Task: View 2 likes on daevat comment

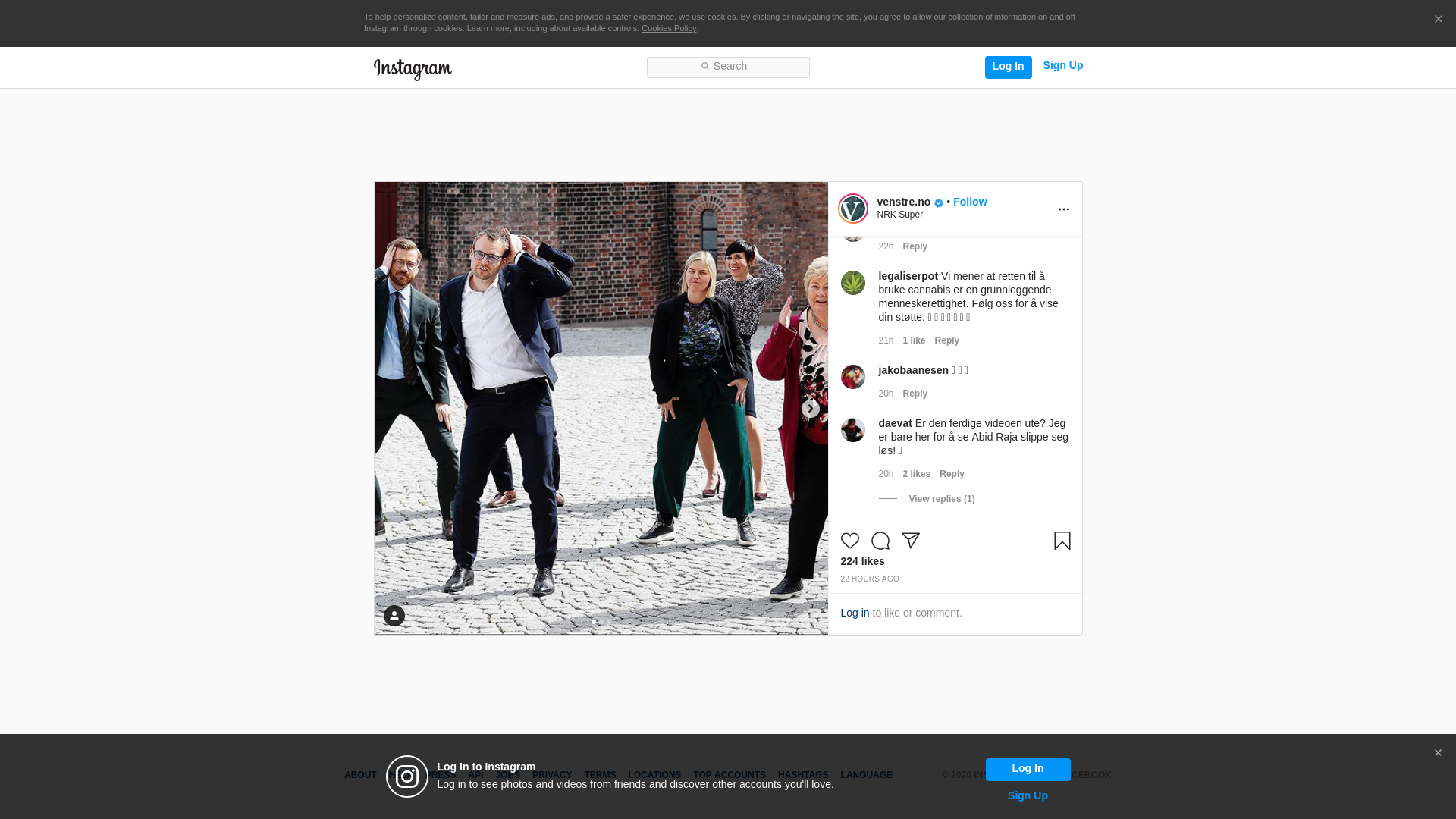Action: pyautogui.click(x=916, y=474)
